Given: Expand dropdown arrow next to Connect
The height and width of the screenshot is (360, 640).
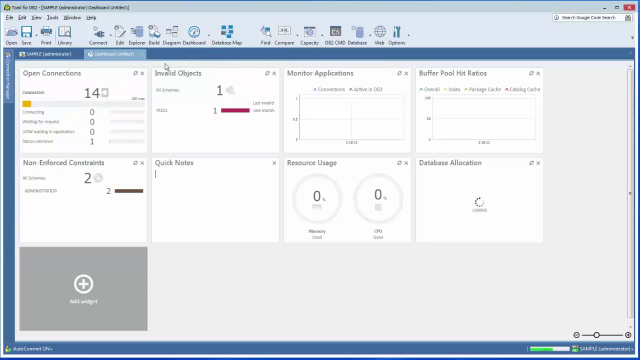Looking at the screenshot, I should [x=111, y=35].
